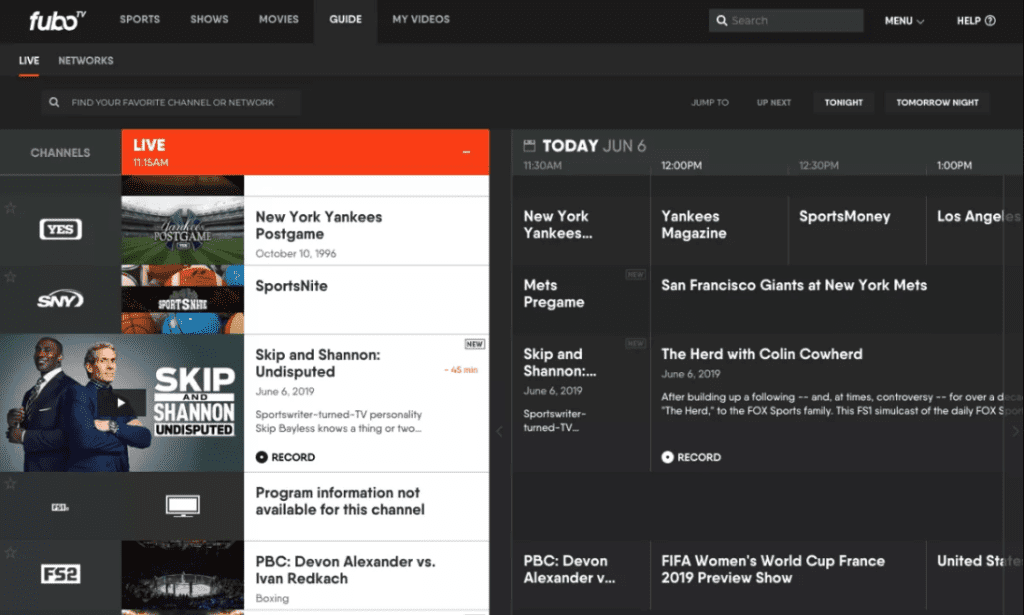This screenshot has height=615, width=1024.
Task: Jump to TOMORROW NIGHT in the guide
Action: coord(937,102)
